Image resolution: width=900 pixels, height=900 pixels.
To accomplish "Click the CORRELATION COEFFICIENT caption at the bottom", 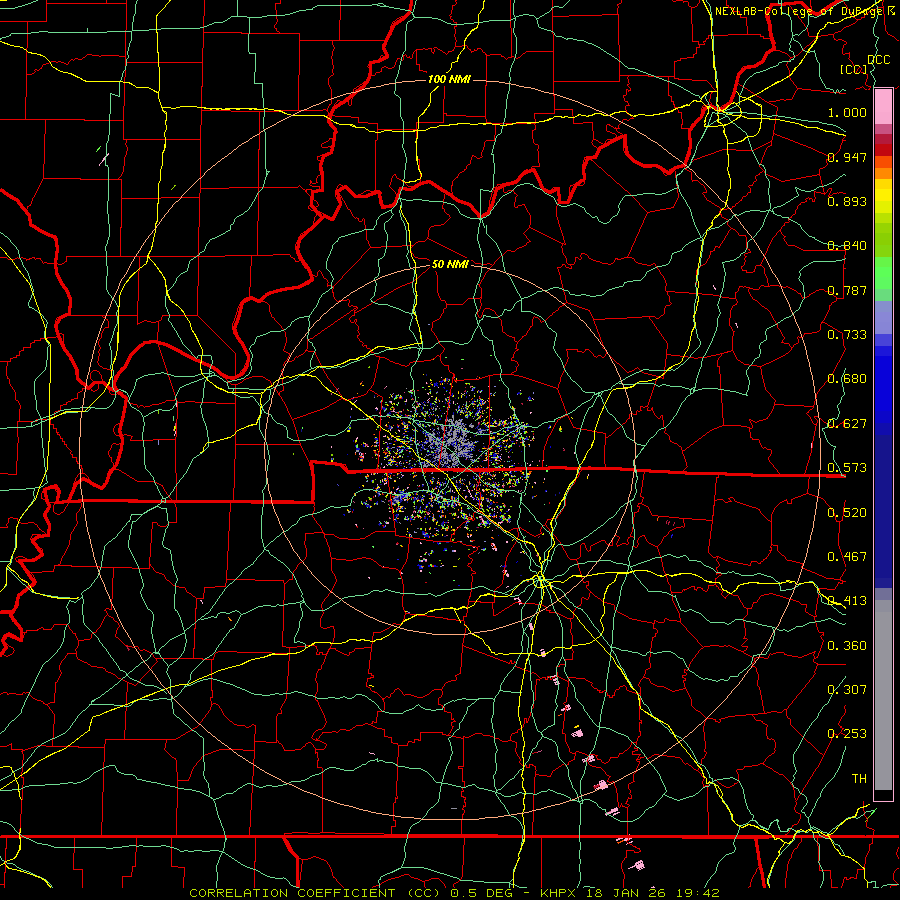I will (454, 893).
